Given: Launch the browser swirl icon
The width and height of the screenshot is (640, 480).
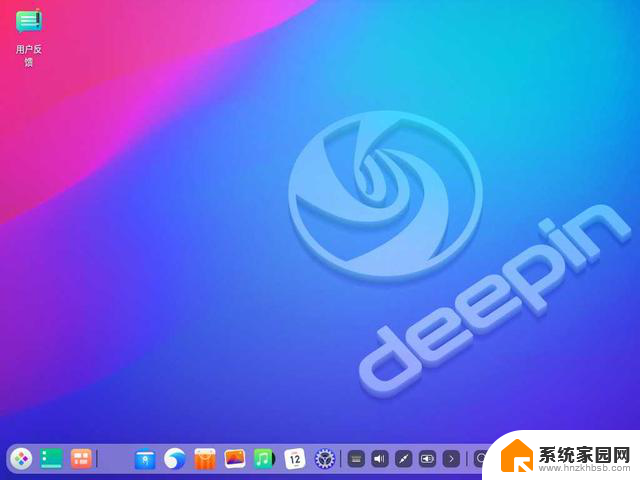Looking at the screenshot, I should click(x=174, y=459).
